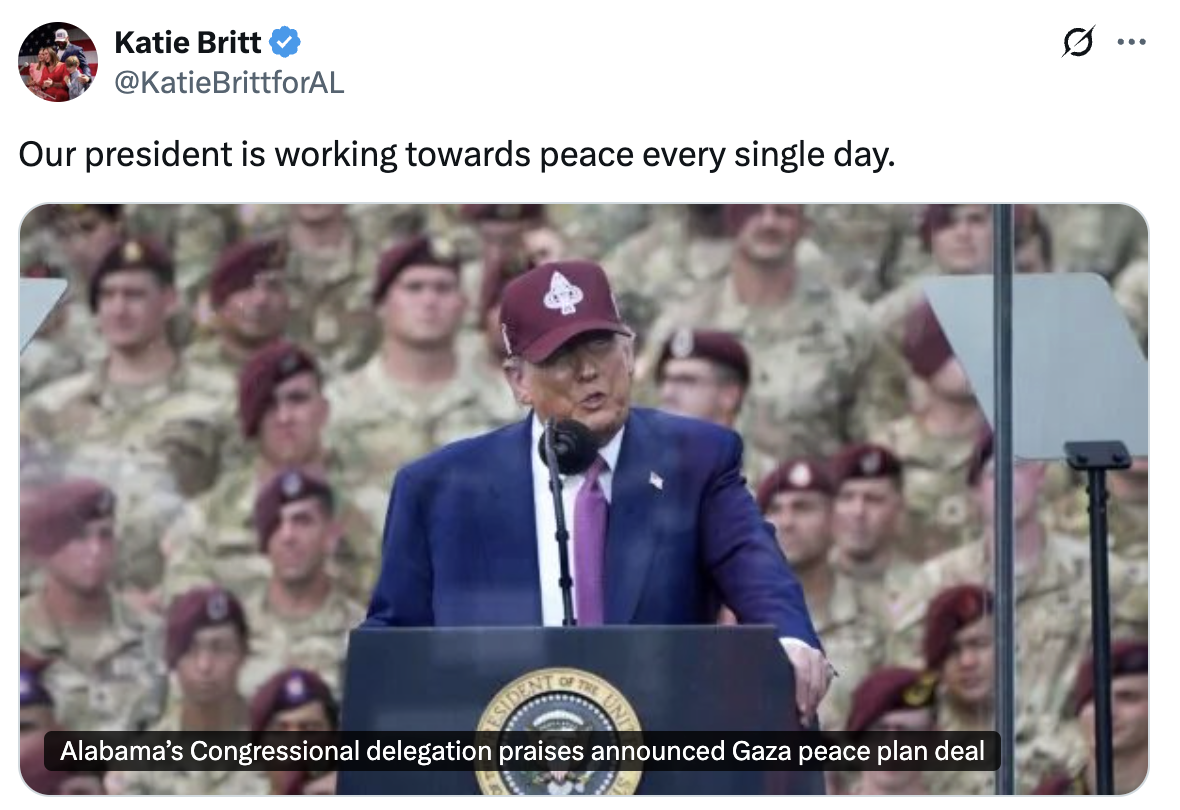This screenshot has height=810, width=1180.
Task: Open Katie Britt's profile avatar
Action: click(x=58, y=62)
